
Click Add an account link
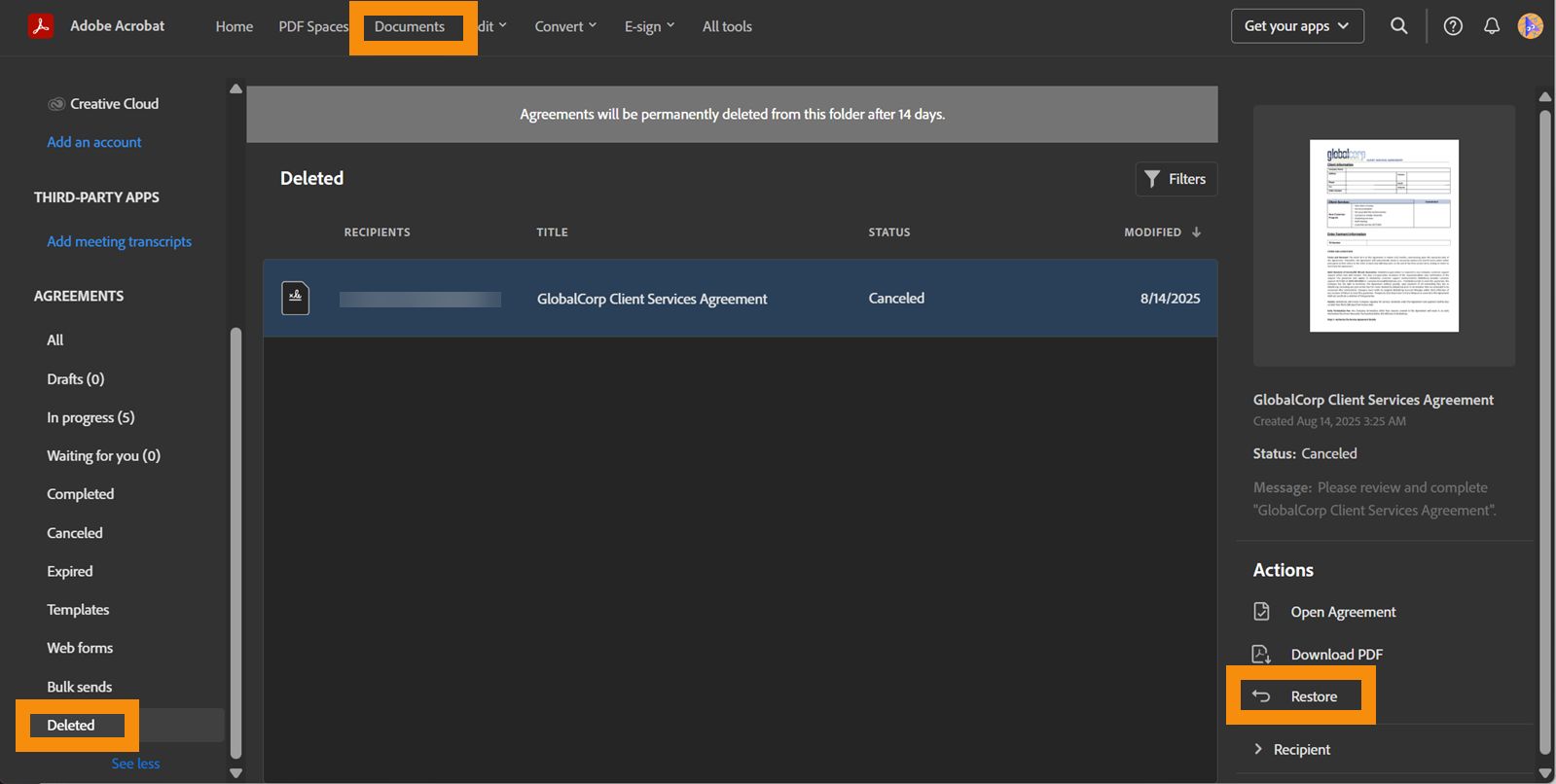click(94, 142)
